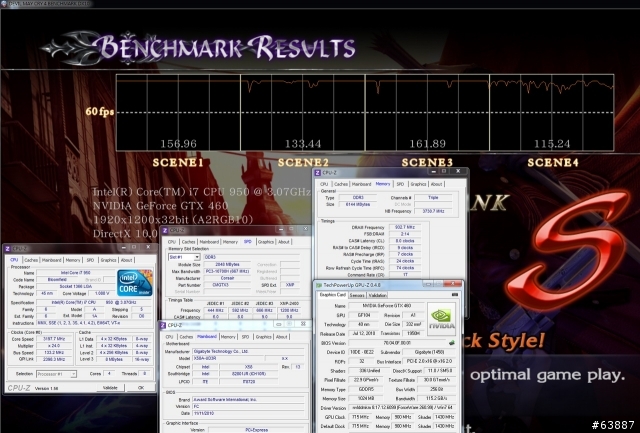Screen dimensions: 640x433
Task: Open Graphics tab in the CPU-Z CPU-tab window
Action: tap(108, 260)
